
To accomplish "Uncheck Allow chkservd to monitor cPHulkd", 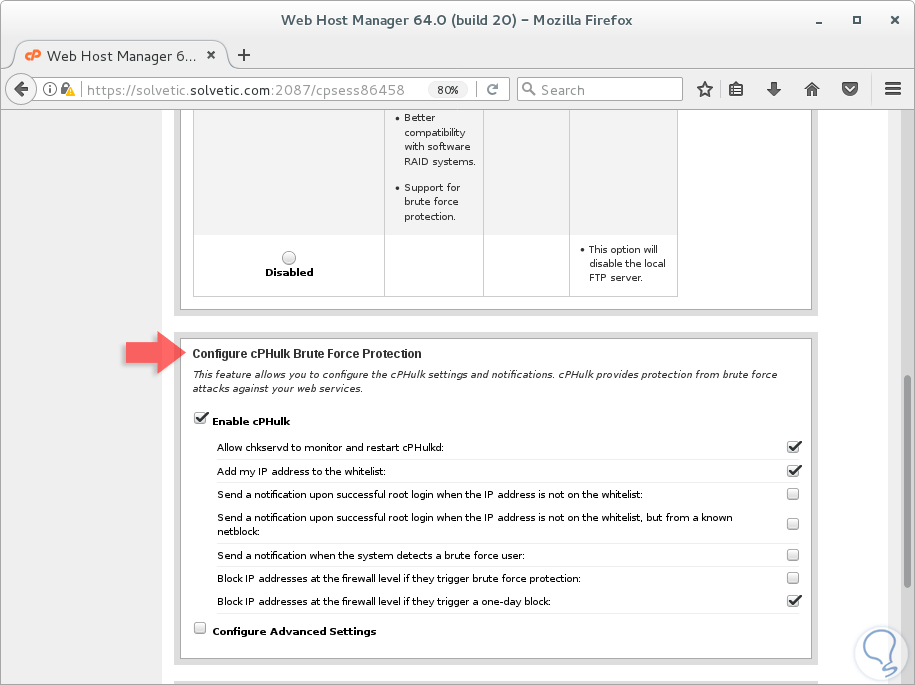I will click(794, 447).
